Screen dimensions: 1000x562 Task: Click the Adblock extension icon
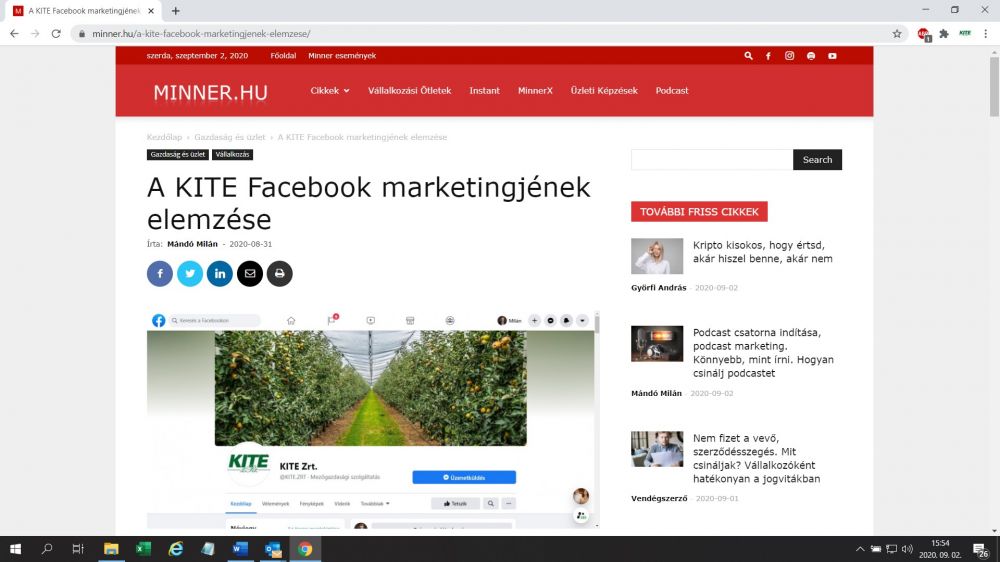point(923,34)
